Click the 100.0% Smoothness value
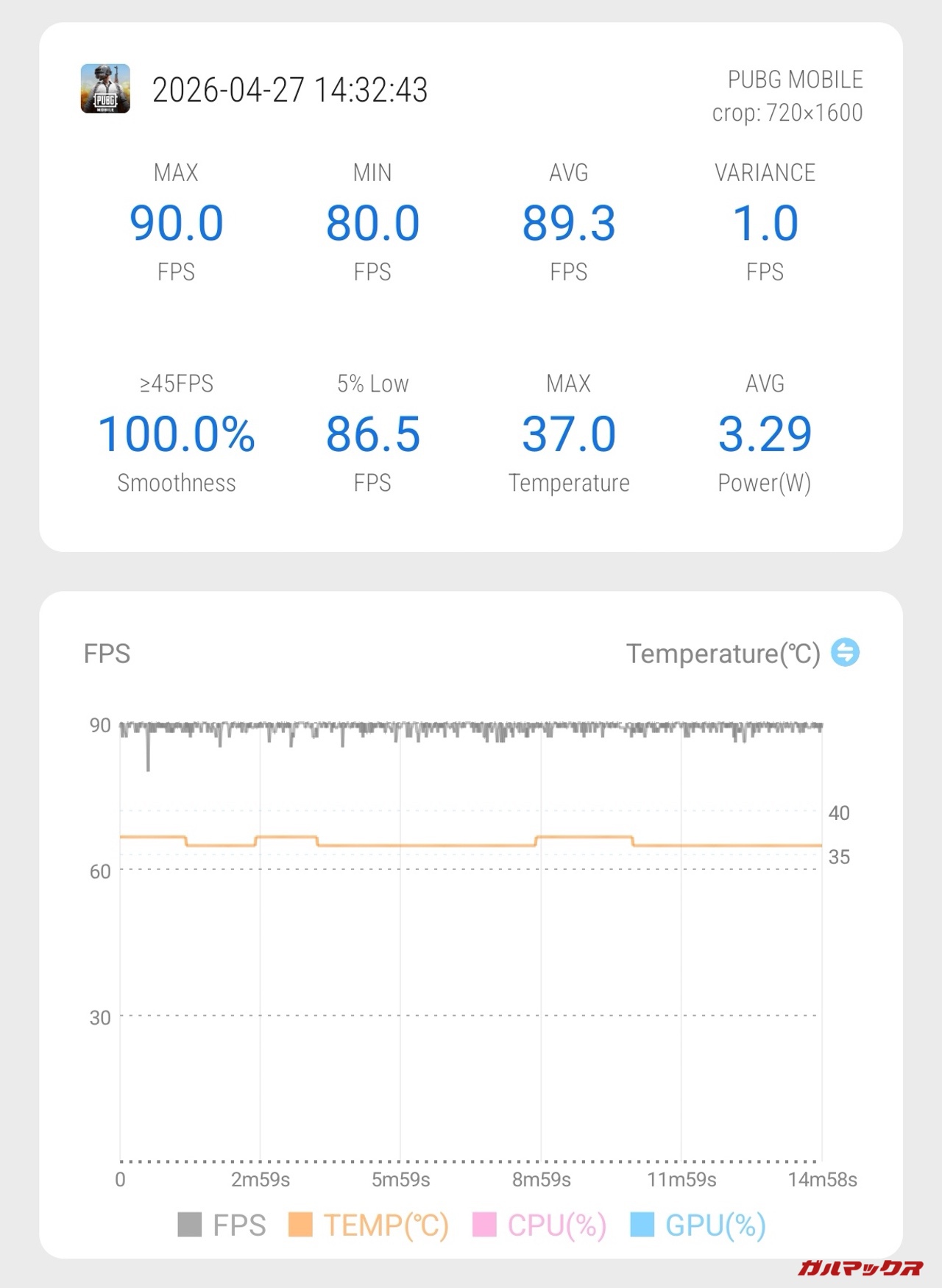 tap(177, 434)
